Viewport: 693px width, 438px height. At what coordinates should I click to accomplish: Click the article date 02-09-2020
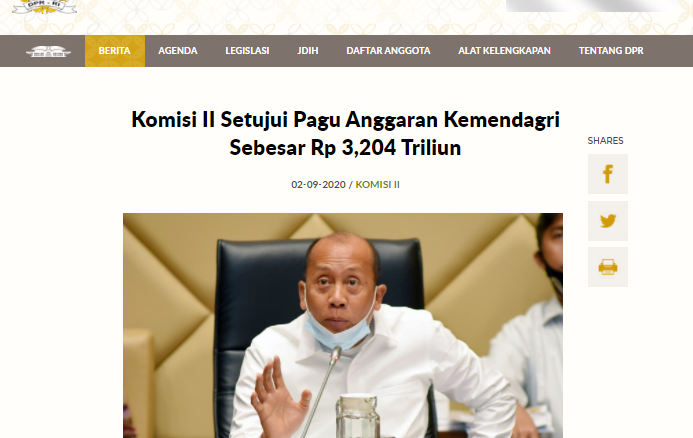[x=318, y=184]
